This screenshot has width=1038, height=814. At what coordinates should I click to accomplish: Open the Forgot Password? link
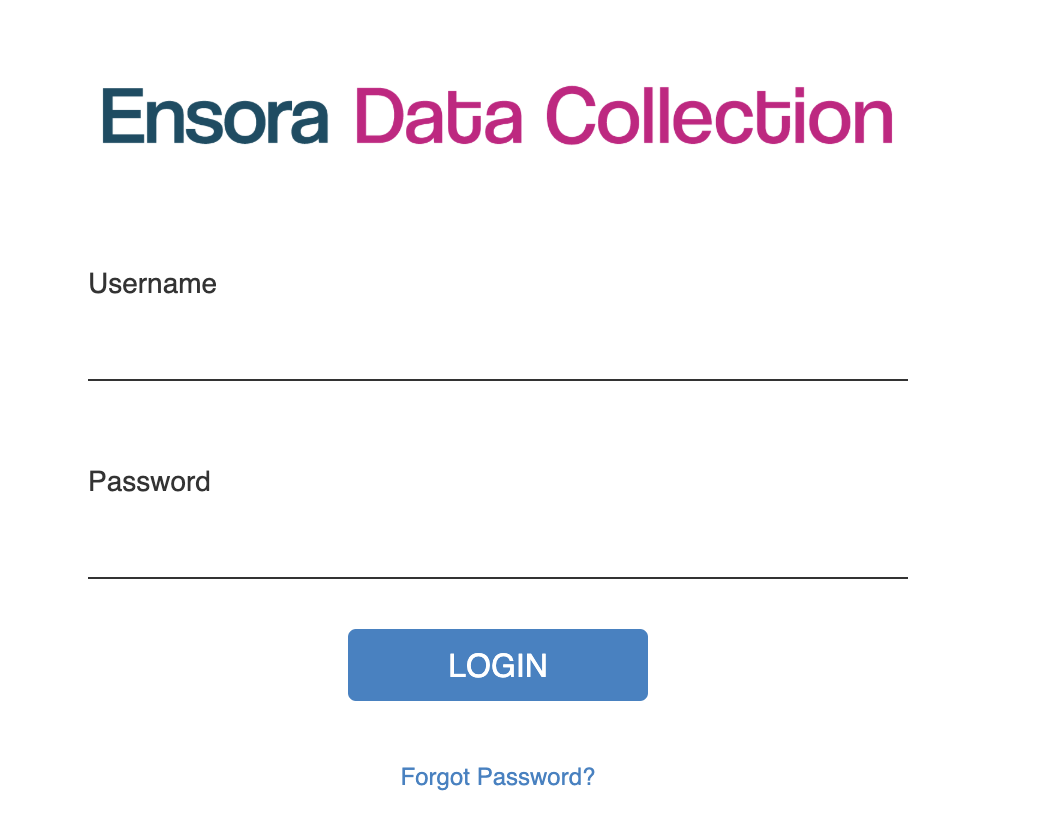coord(498,777)
